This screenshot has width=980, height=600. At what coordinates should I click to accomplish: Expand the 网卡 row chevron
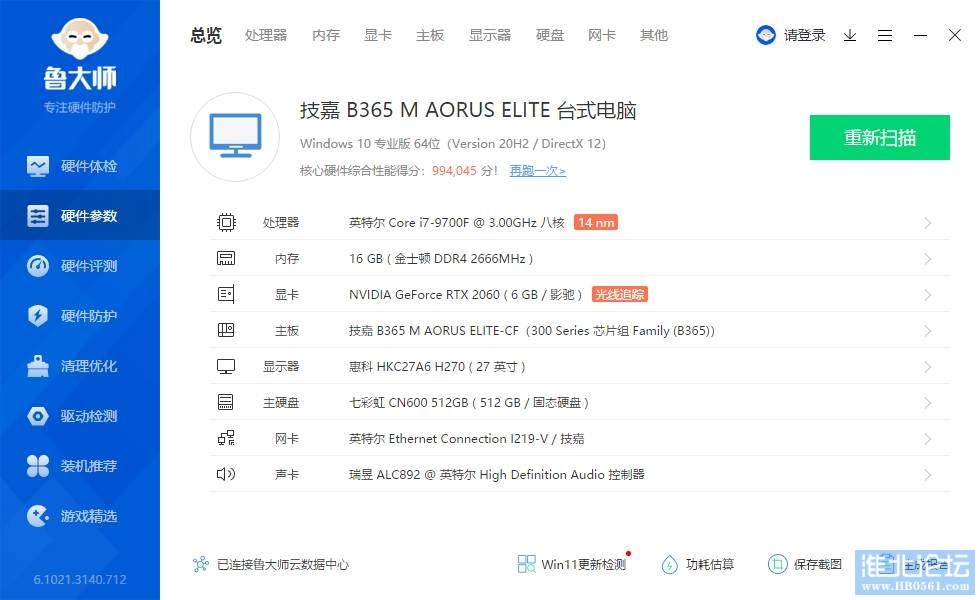point(928,439)
